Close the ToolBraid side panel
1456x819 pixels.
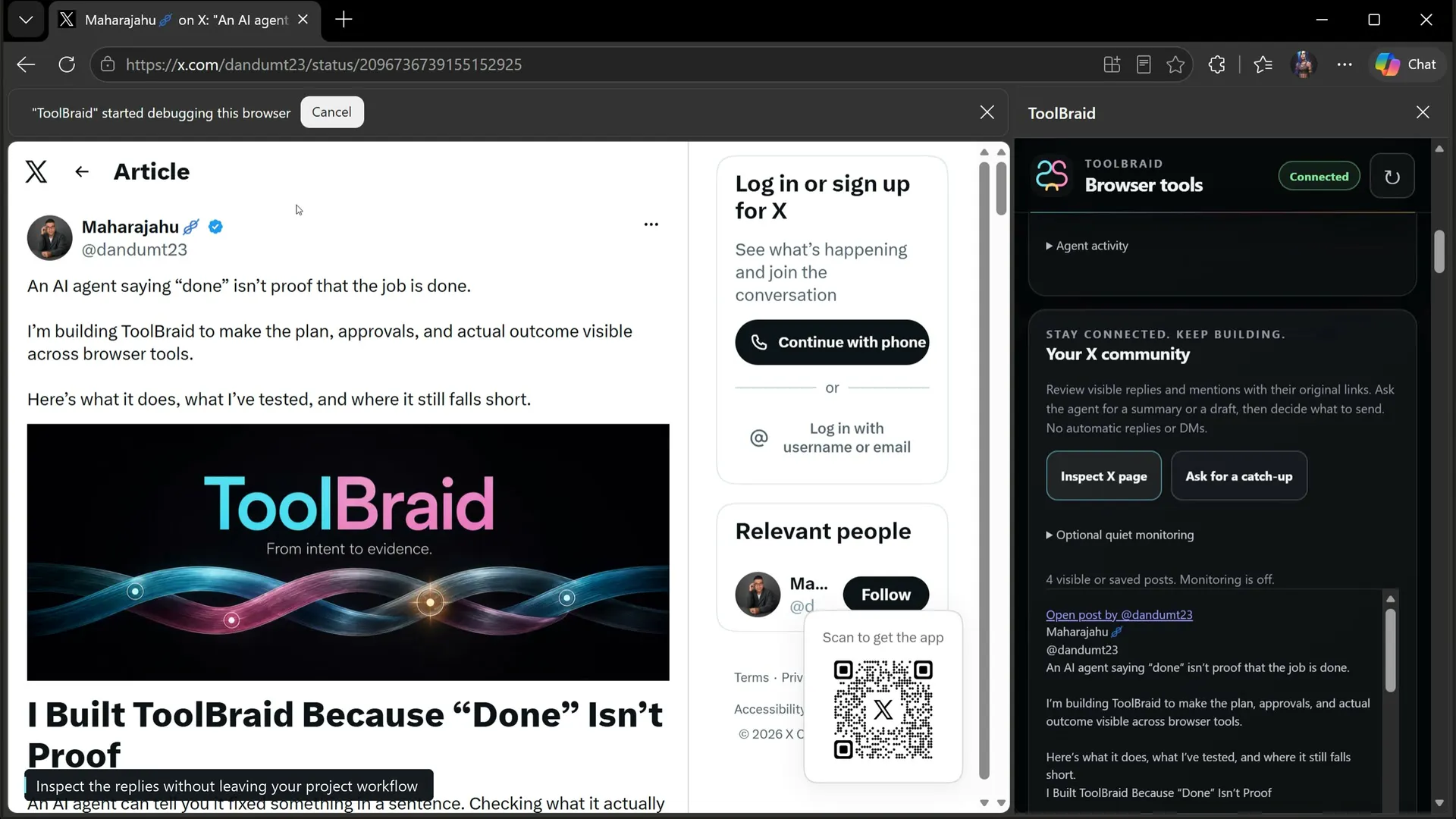point(1423,112)
